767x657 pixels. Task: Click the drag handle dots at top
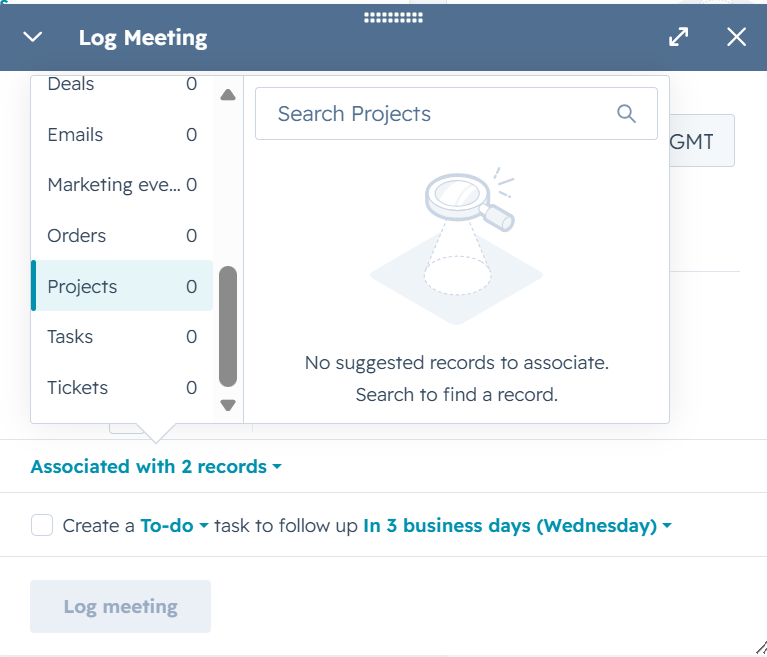393,18
